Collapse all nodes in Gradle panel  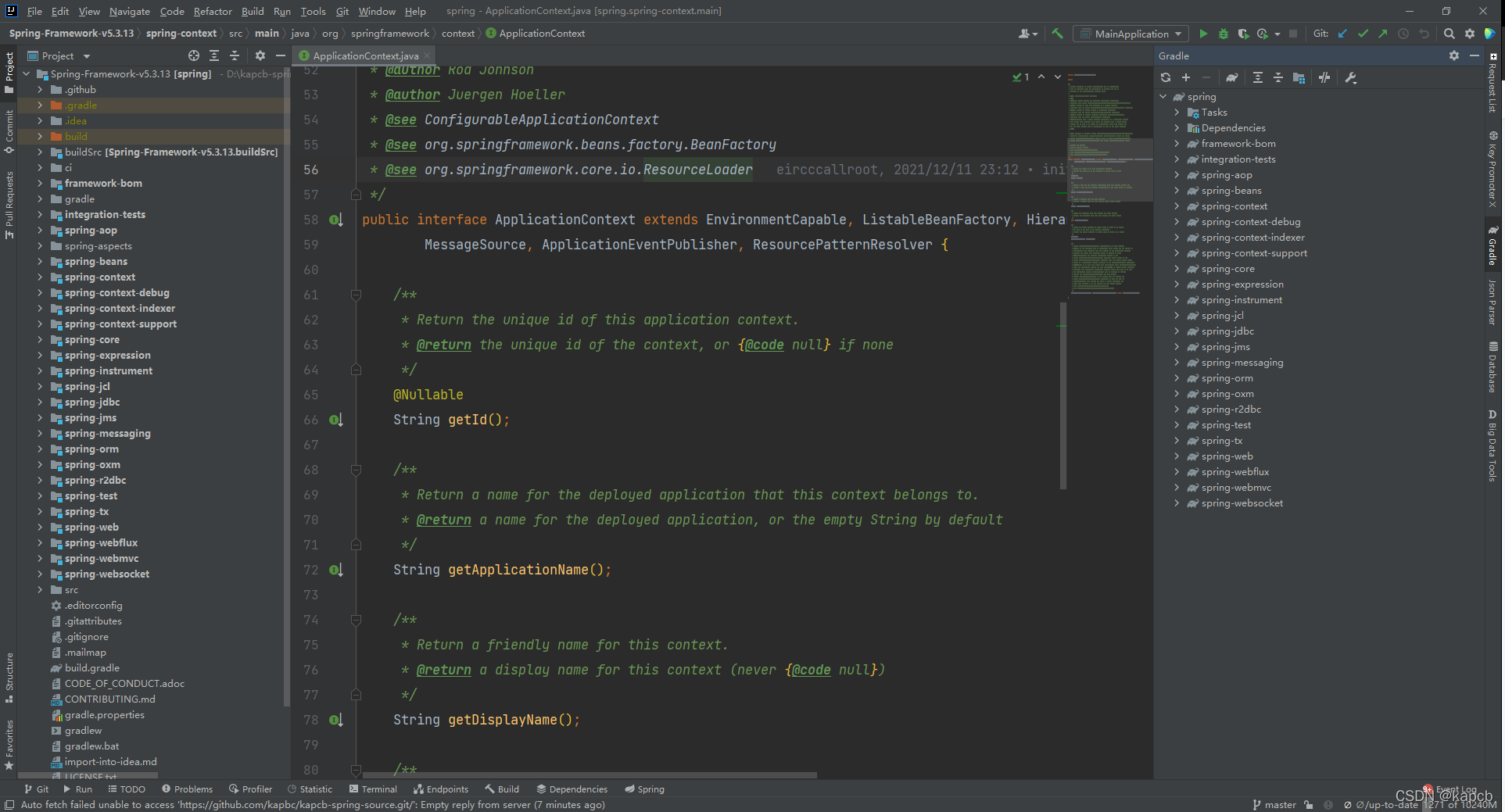[1278, 77]
